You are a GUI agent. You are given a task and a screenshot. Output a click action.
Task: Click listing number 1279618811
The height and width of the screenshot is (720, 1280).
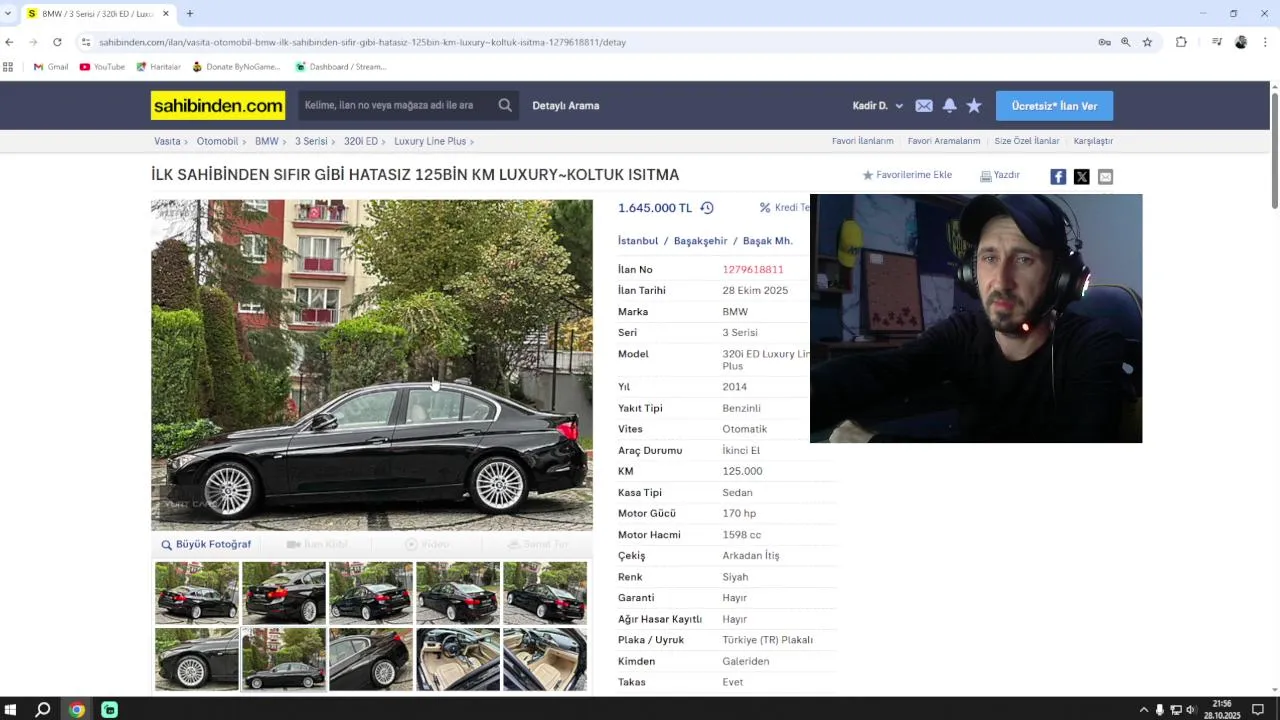(x=753, y=269)
